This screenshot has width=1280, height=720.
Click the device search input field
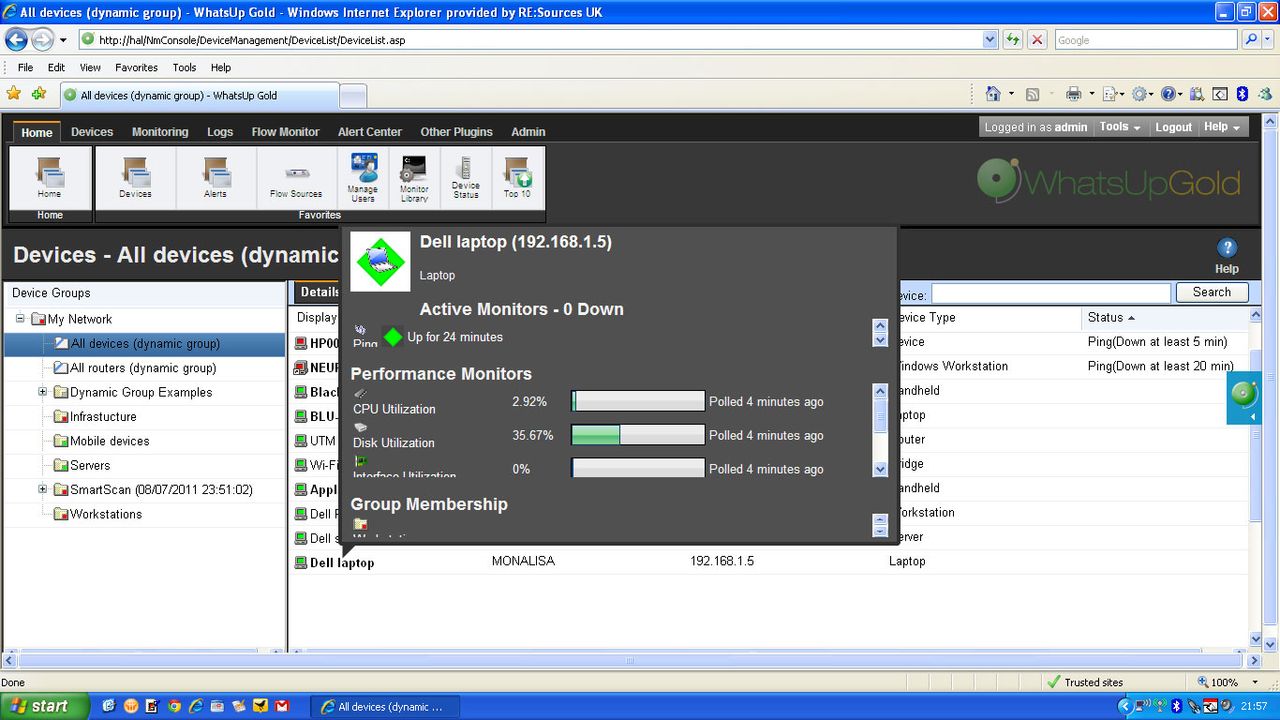1050,293
